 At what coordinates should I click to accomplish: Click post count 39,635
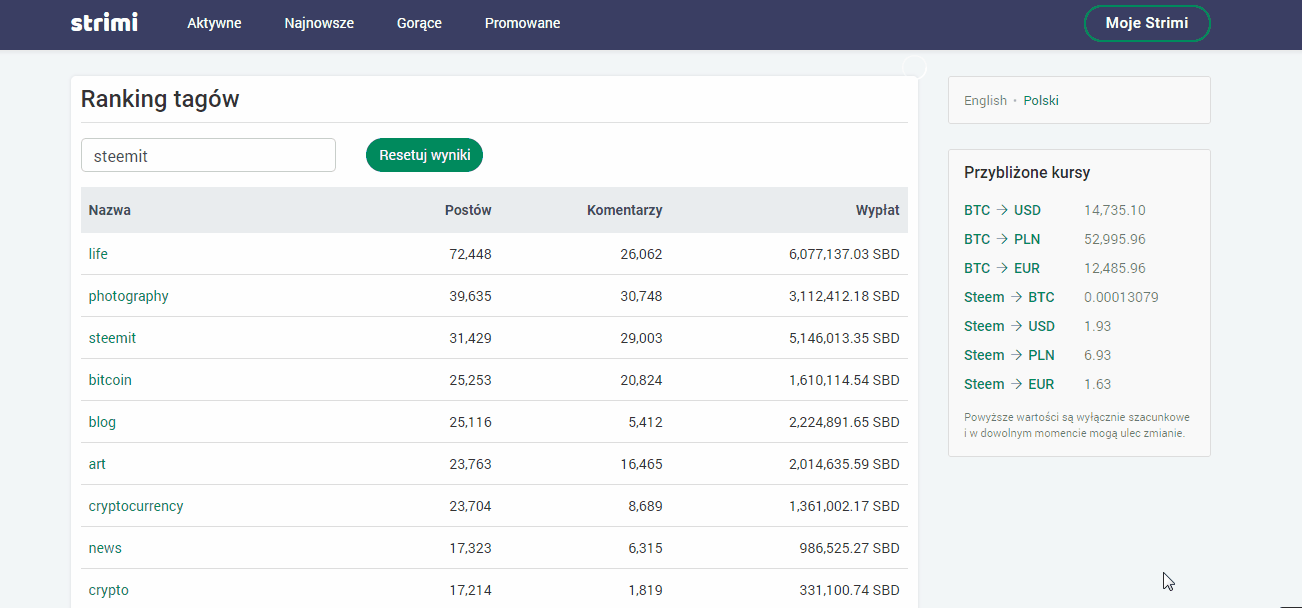(x=470, y=296)
